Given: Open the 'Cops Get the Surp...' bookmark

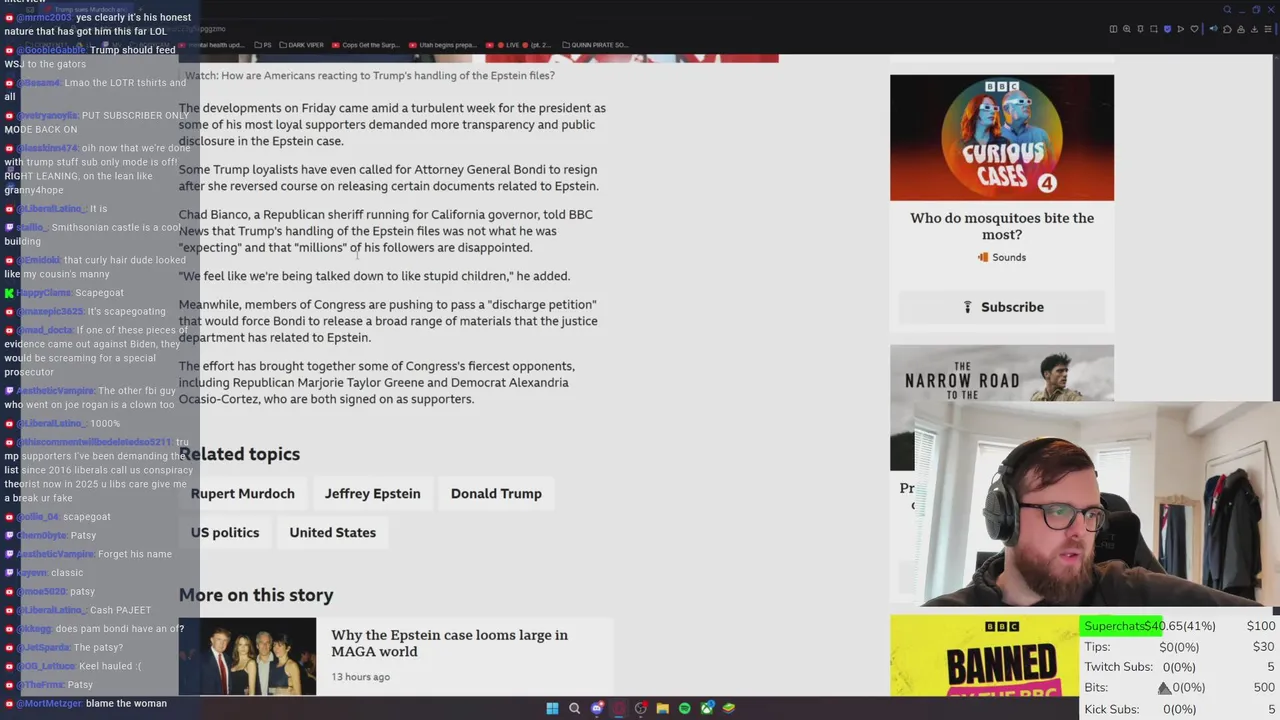Looking at the screenshot, I should (365, 45).
